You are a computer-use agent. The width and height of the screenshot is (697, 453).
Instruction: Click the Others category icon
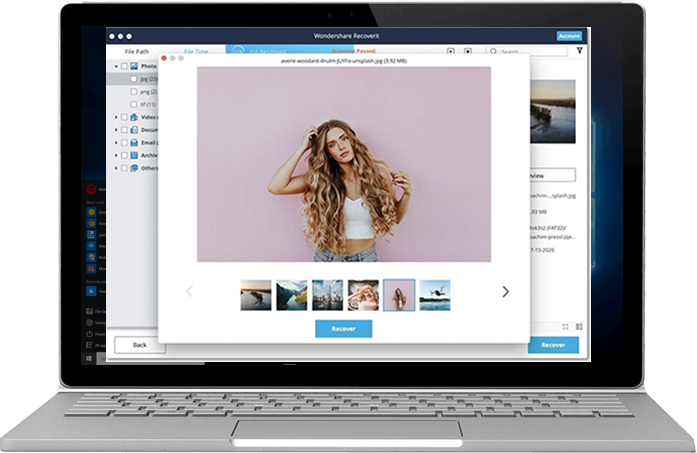[x=134, y=168]
